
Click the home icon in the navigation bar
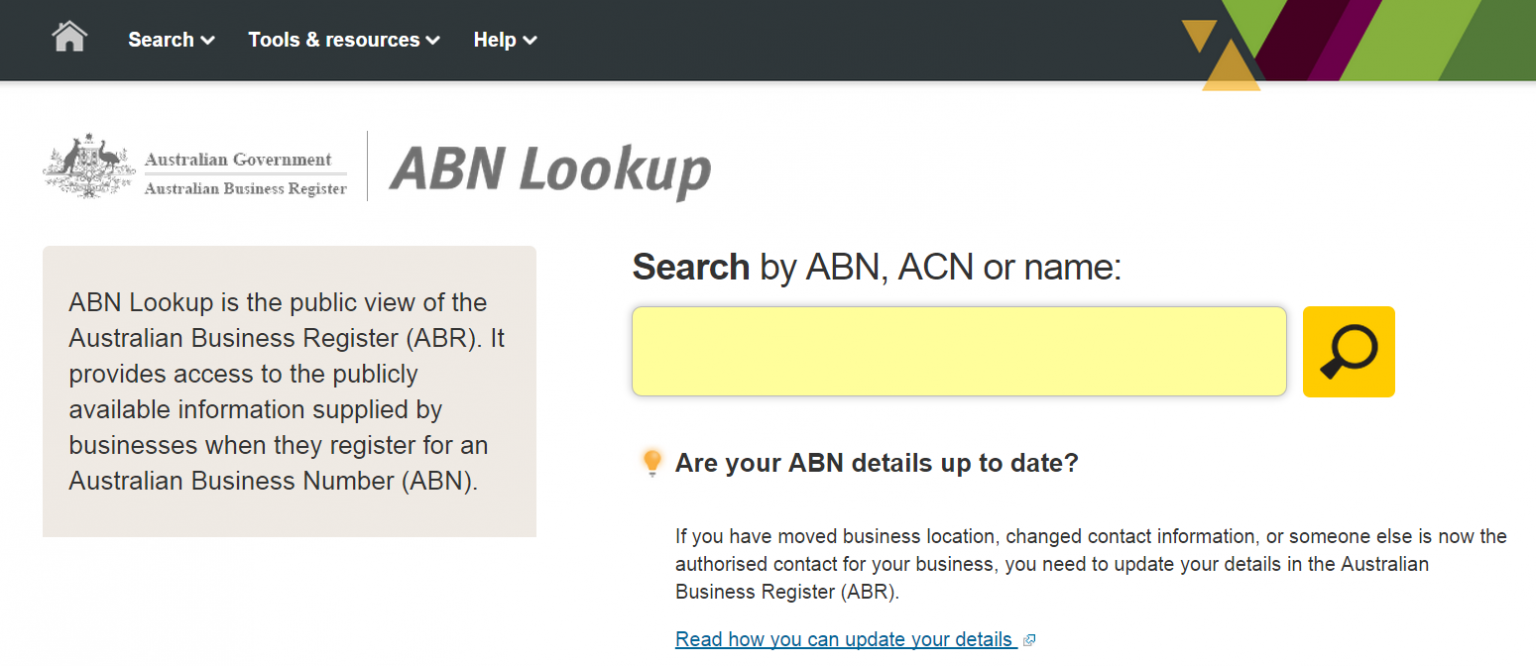coord(68,37)
